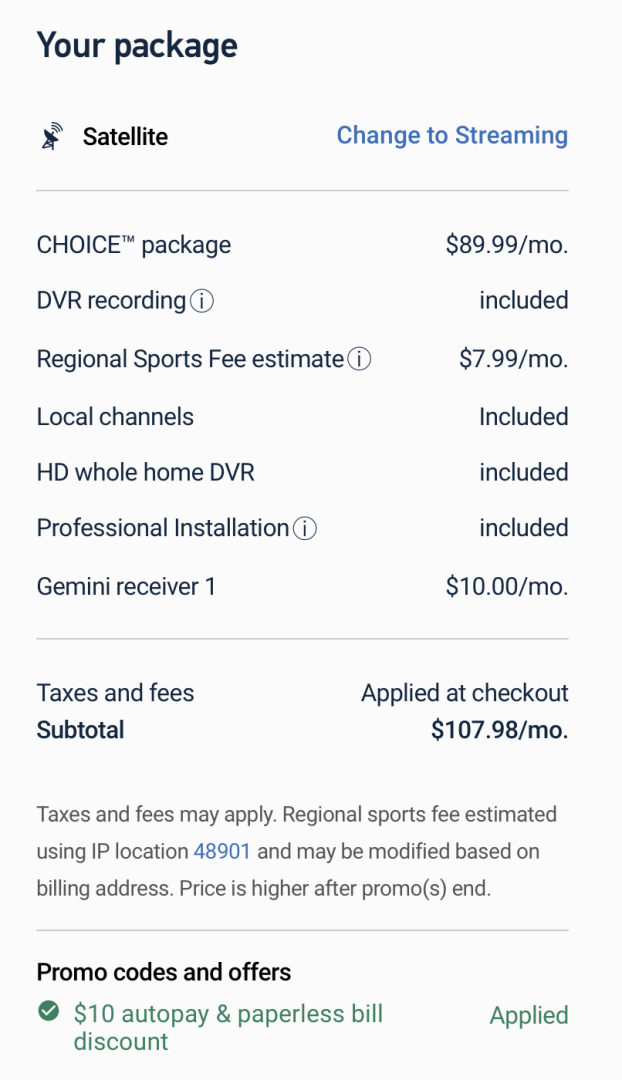Click the Promo codes and offers heading

coord(164,972)
